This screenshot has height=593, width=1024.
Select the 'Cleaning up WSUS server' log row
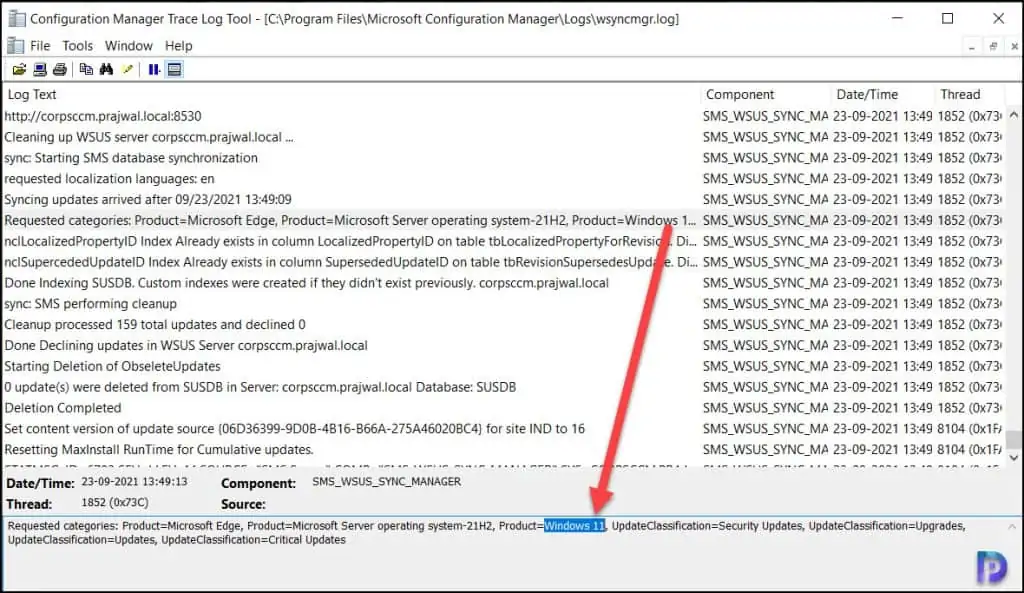[x=503, y=137]
